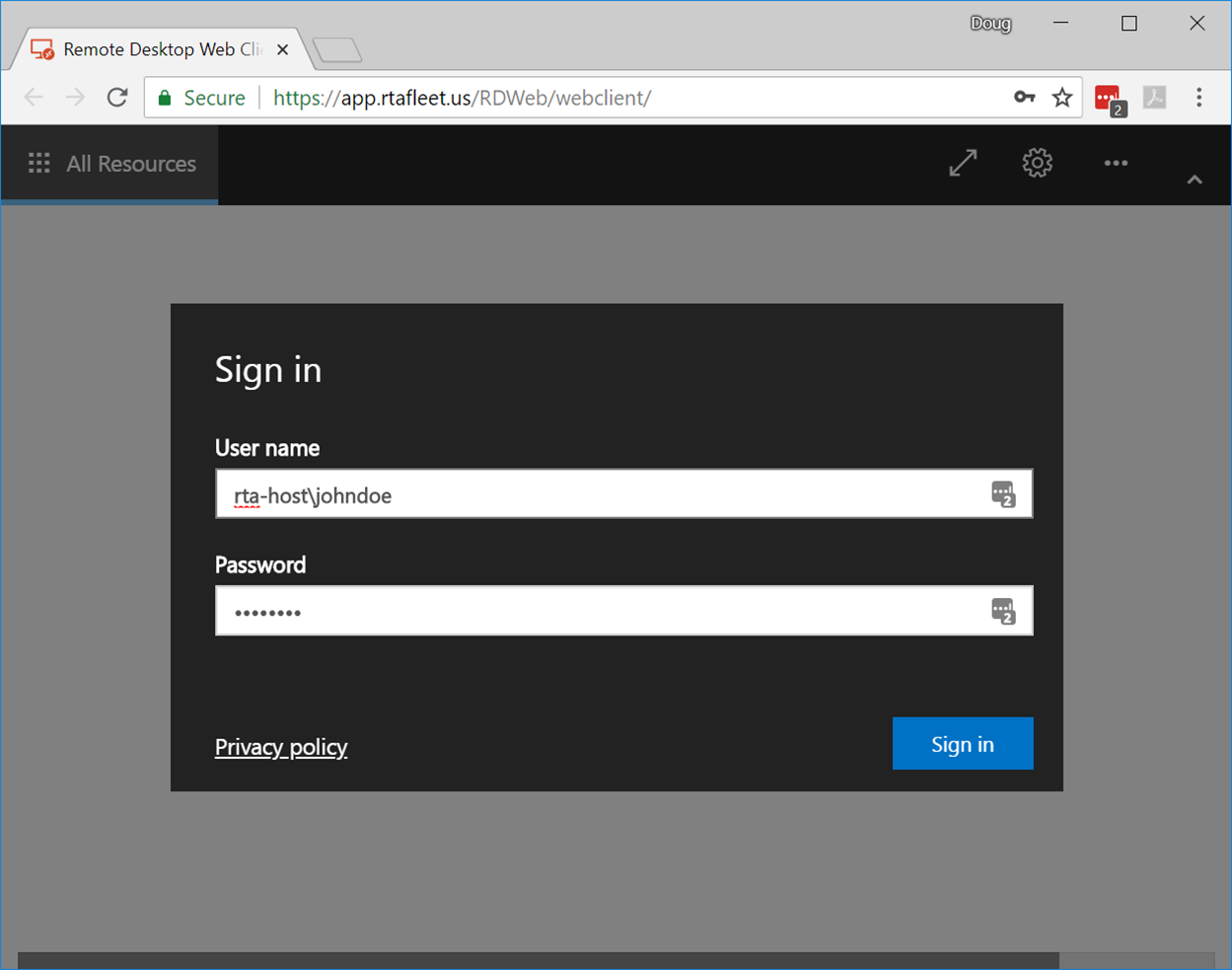Click the saved passwords key icon in address bar

pos(1024,97)
